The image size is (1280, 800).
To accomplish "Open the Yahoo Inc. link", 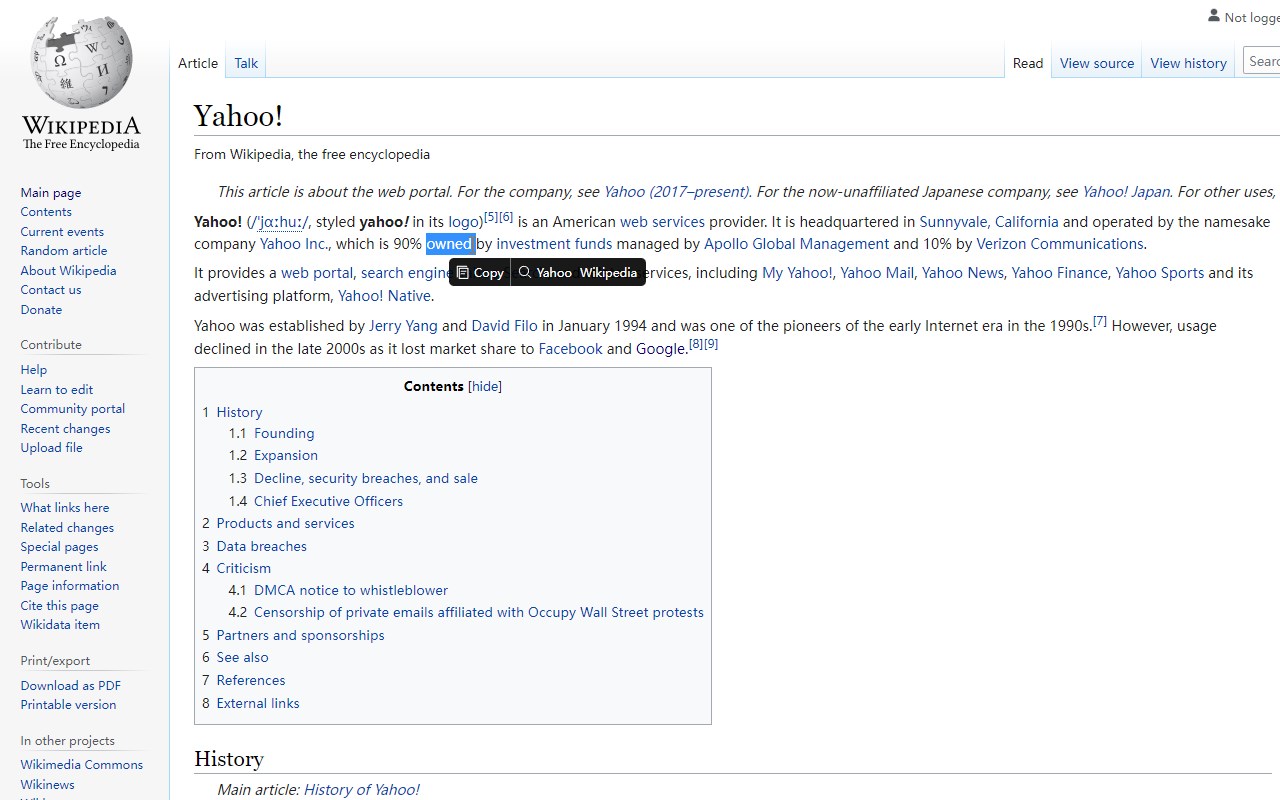I will pos(293,244).
